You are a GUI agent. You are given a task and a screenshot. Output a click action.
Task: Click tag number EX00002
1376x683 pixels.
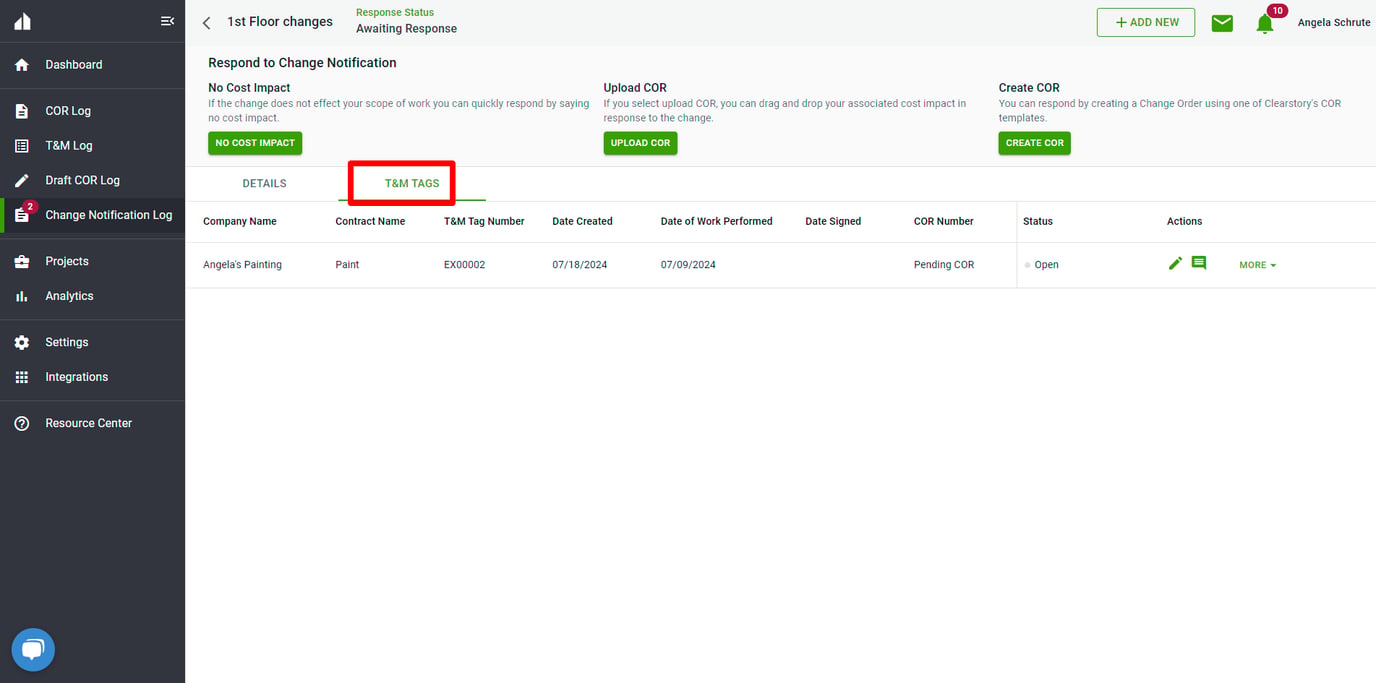(x=464, y=265)
